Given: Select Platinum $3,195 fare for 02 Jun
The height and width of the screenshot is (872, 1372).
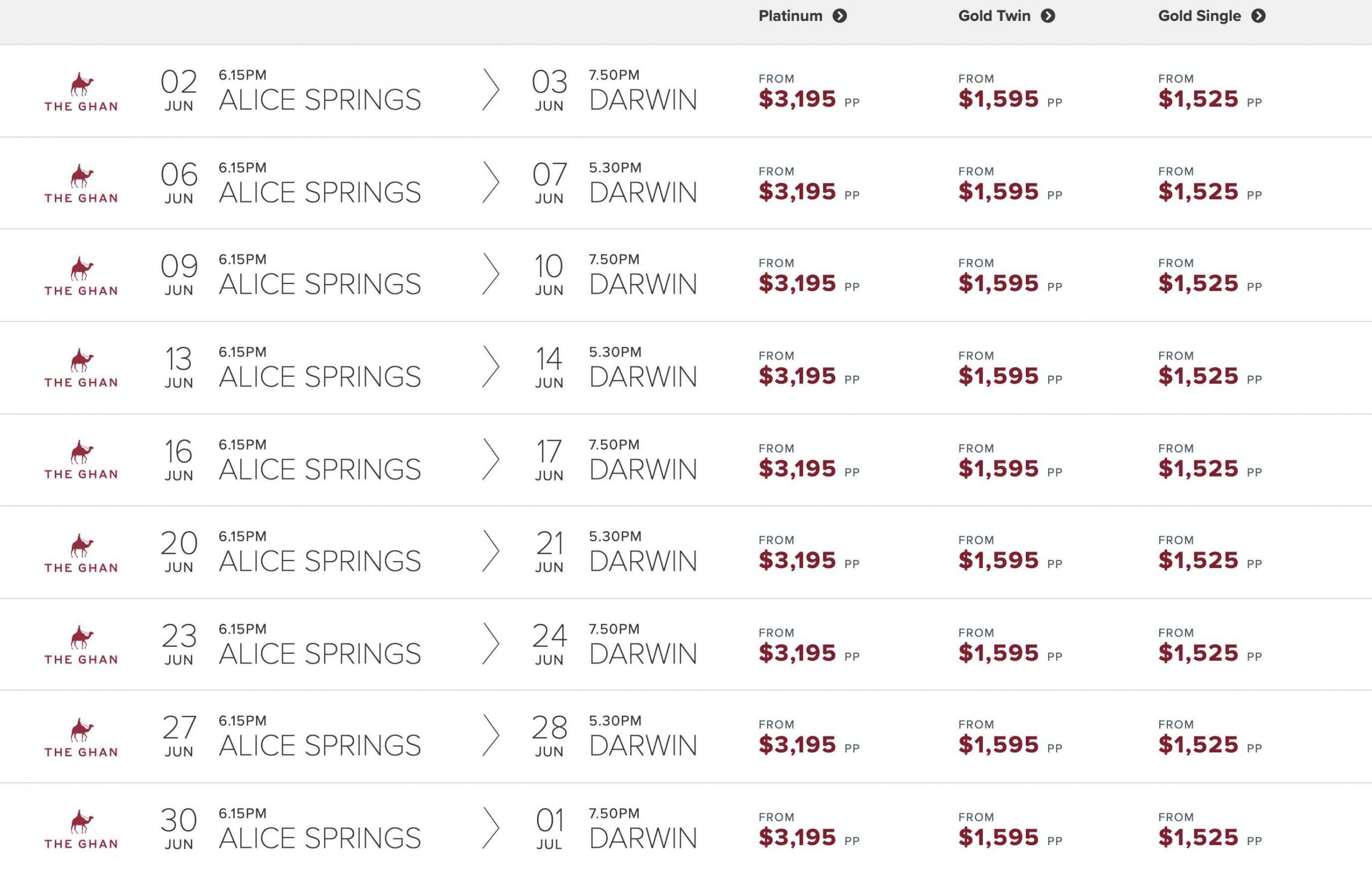Looking at the screenshot, I should pyautogui.click(x=797, y=99).
